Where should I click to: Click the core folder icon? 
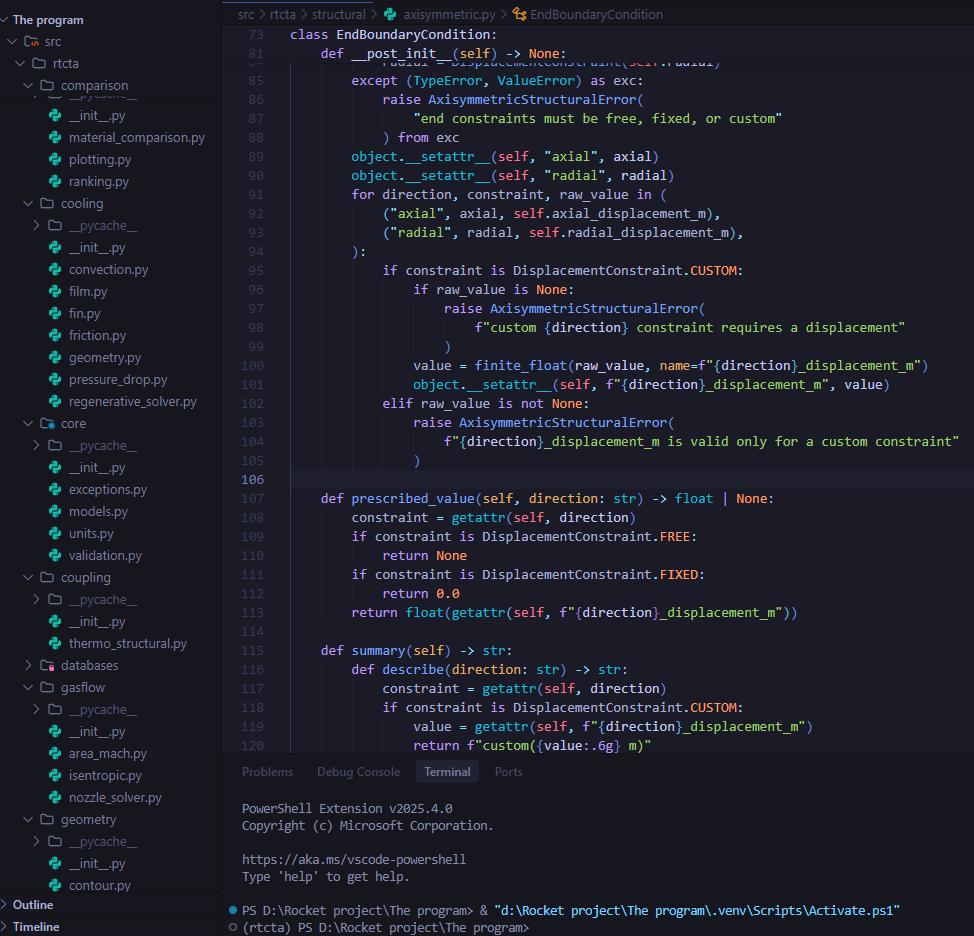(47, 424)
